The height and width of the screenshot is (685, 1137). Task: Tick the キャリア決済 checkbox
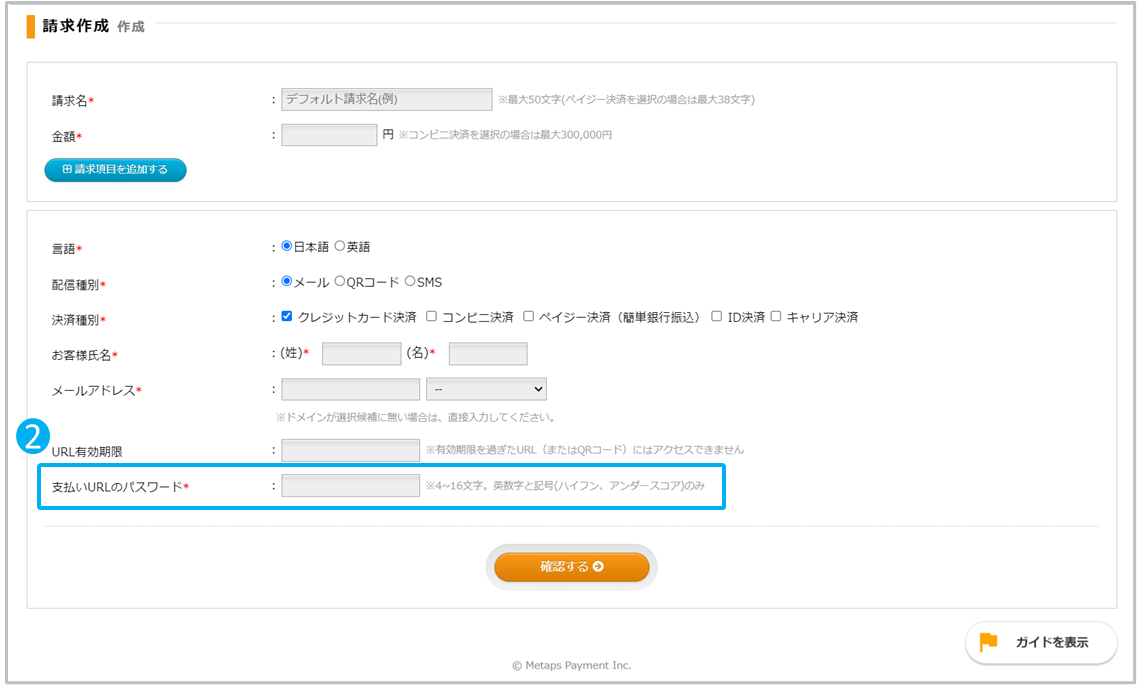click(x=777, y=317)
